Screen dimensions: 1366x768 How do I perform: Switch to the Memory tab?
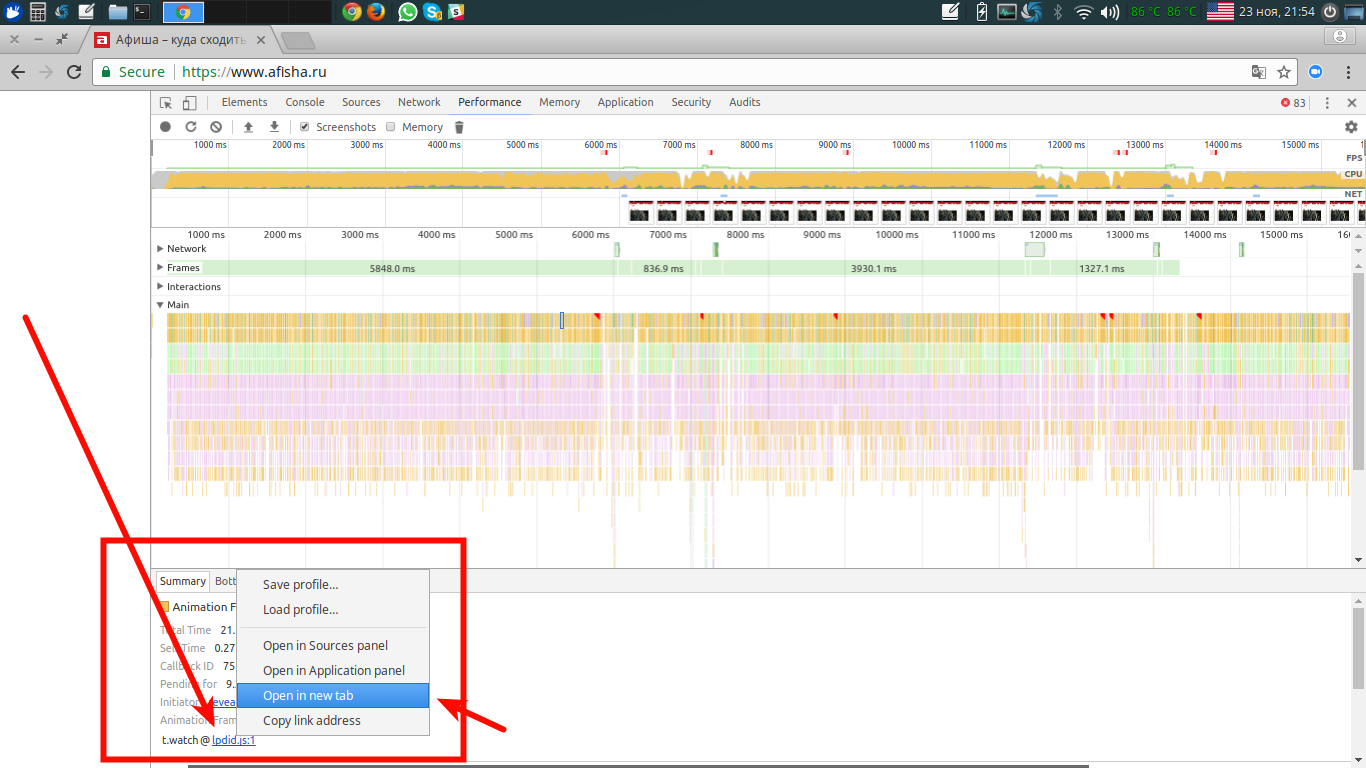tap(559, 102)
